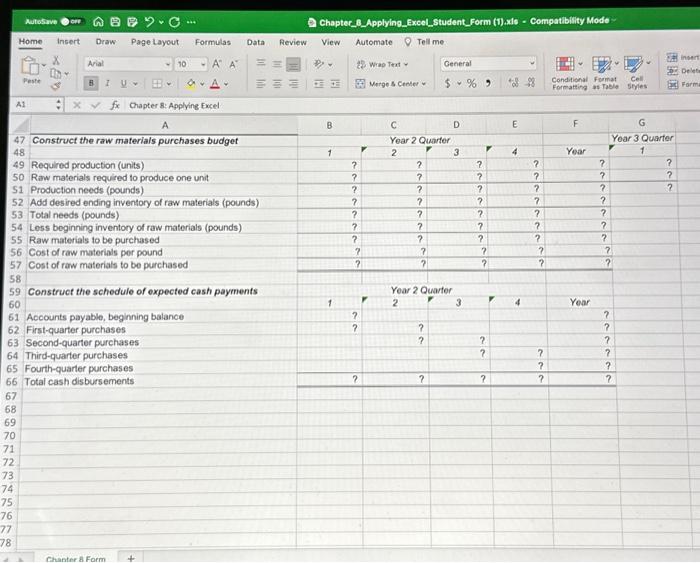
Task: Click the Undo arrow icon
Action: coord(149,21)
